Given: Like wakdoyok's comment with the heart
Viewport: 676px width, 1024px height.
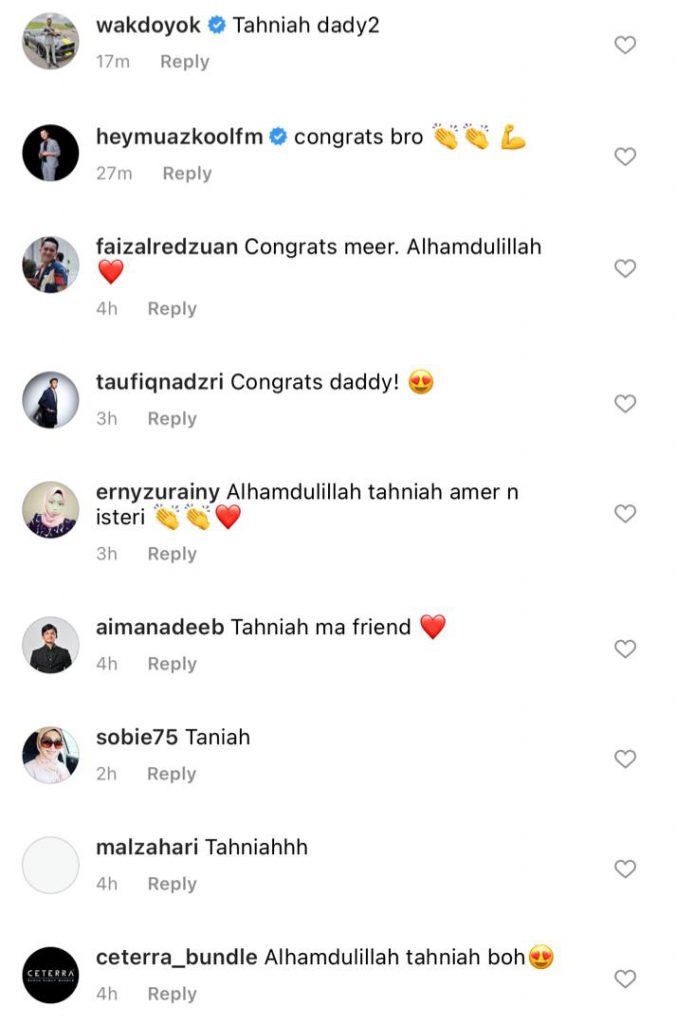Looking at the screenshot, I should (625, 44).
